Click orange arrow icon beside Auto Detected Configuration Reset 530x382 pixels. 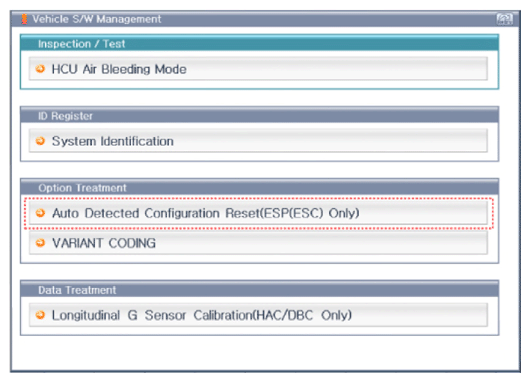pos(40,213)
